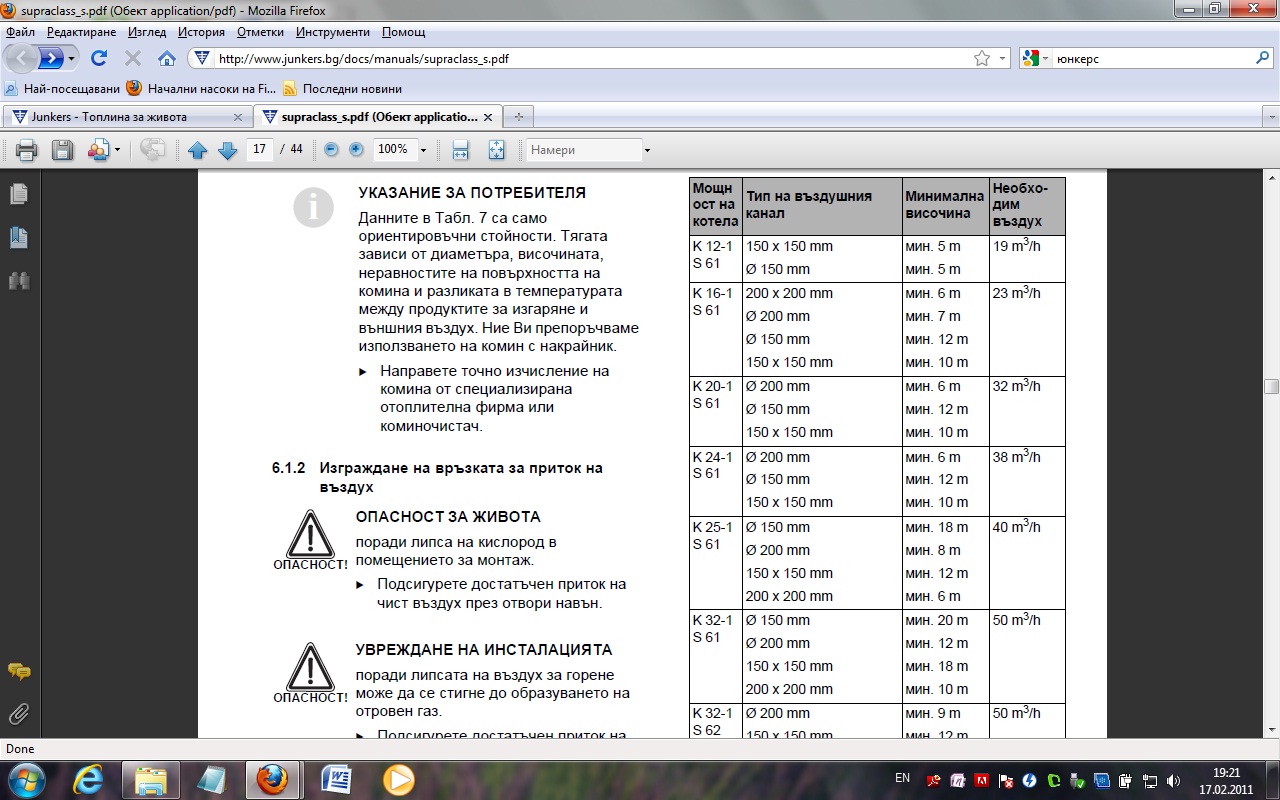Open the Comments panel in sidebar
This screenshot has height=800, width=1280.
(18, 671)
